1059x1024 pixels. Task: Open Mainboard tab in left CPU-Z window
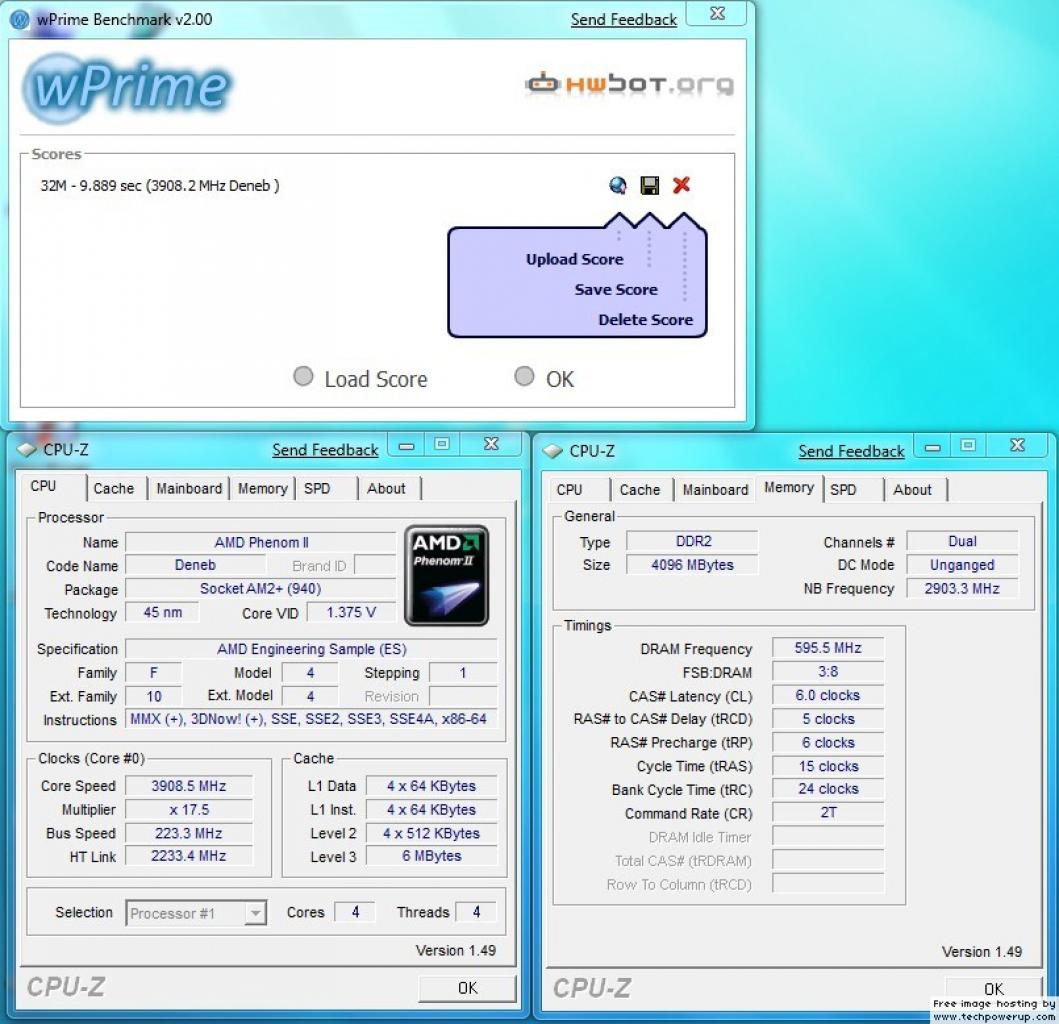coord(189,488)
